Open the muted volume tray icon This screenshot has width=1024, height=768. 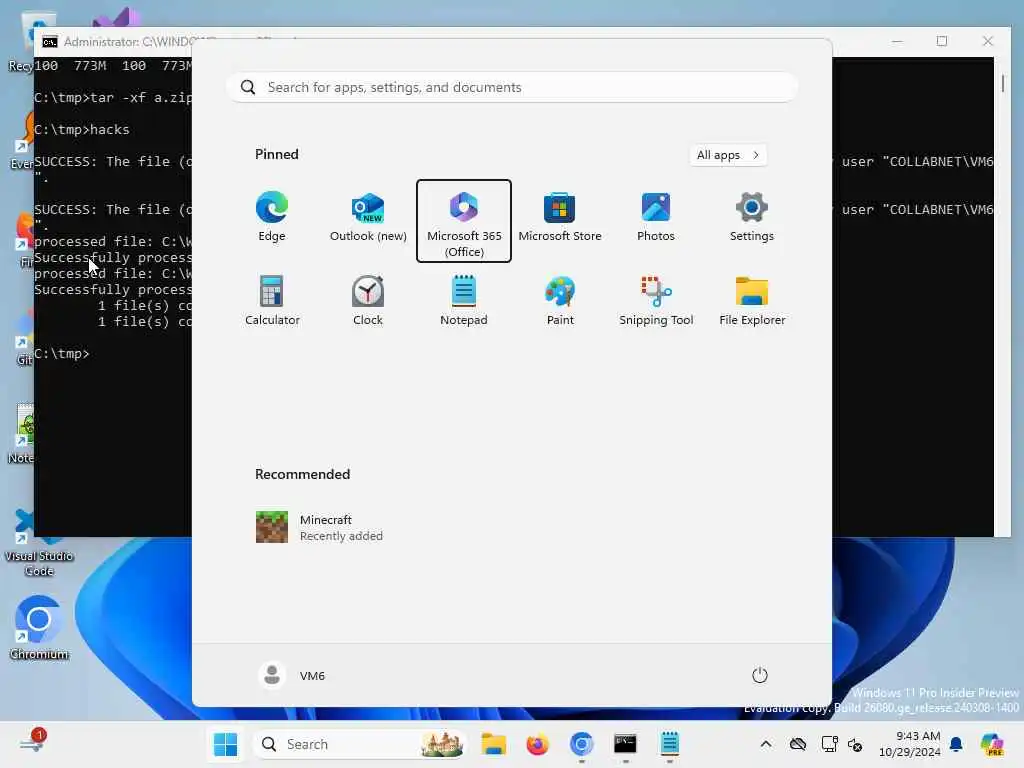[x=855, y=744]
